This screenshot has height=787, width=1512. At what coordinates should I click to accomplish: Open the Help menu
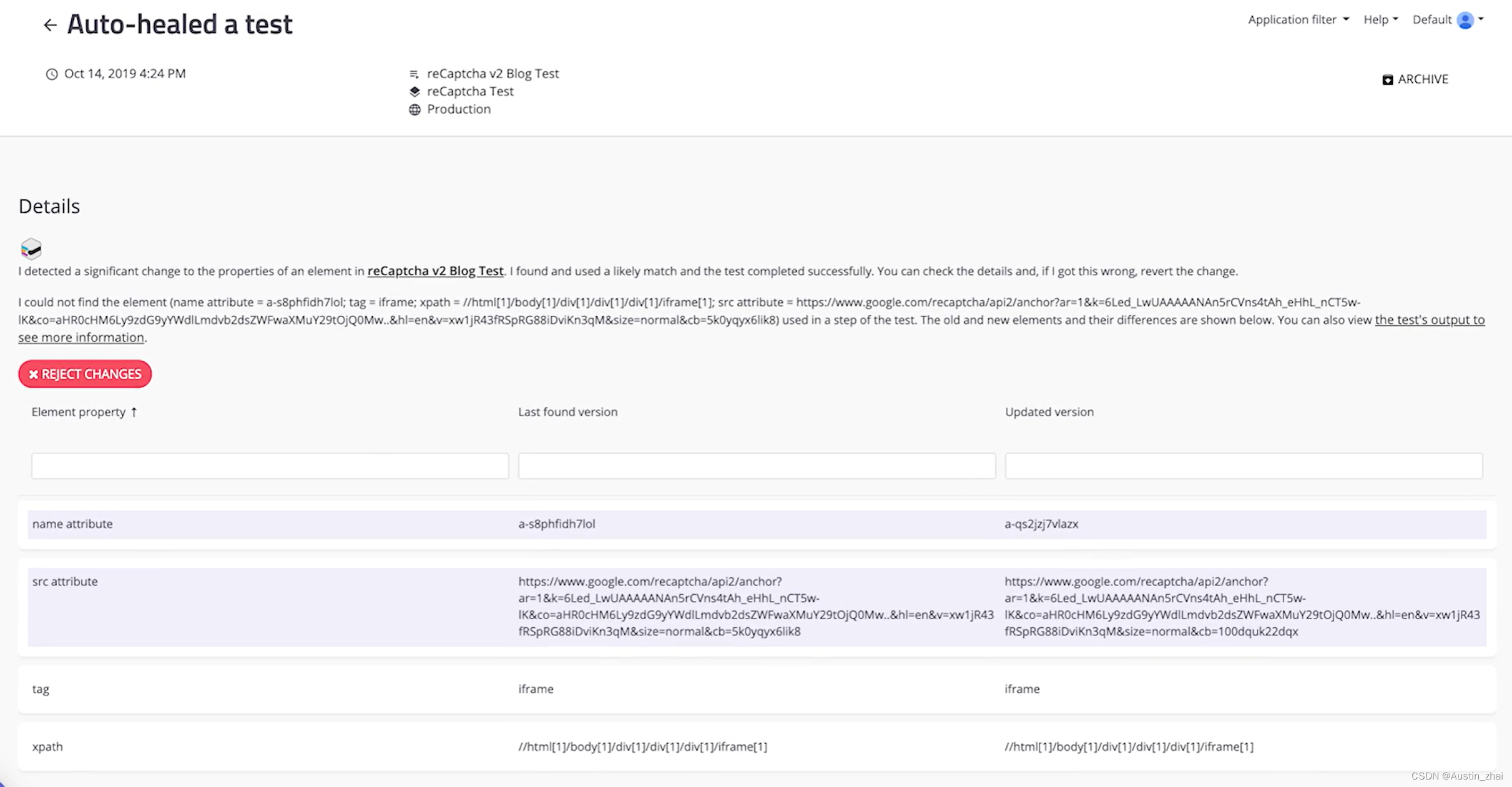tap(1380, 19)
